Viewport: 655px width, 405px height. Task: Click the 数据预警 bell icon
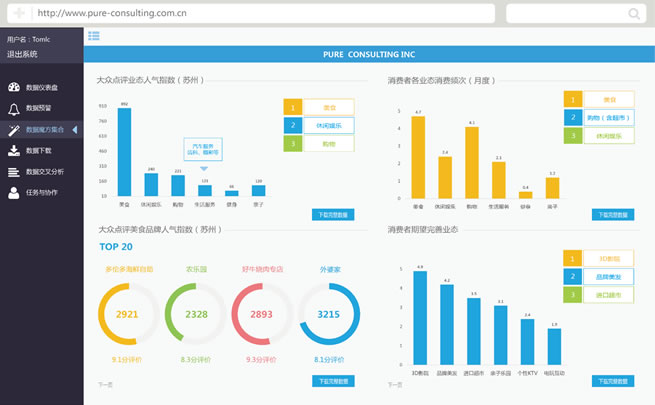click(x=14, y=109)
